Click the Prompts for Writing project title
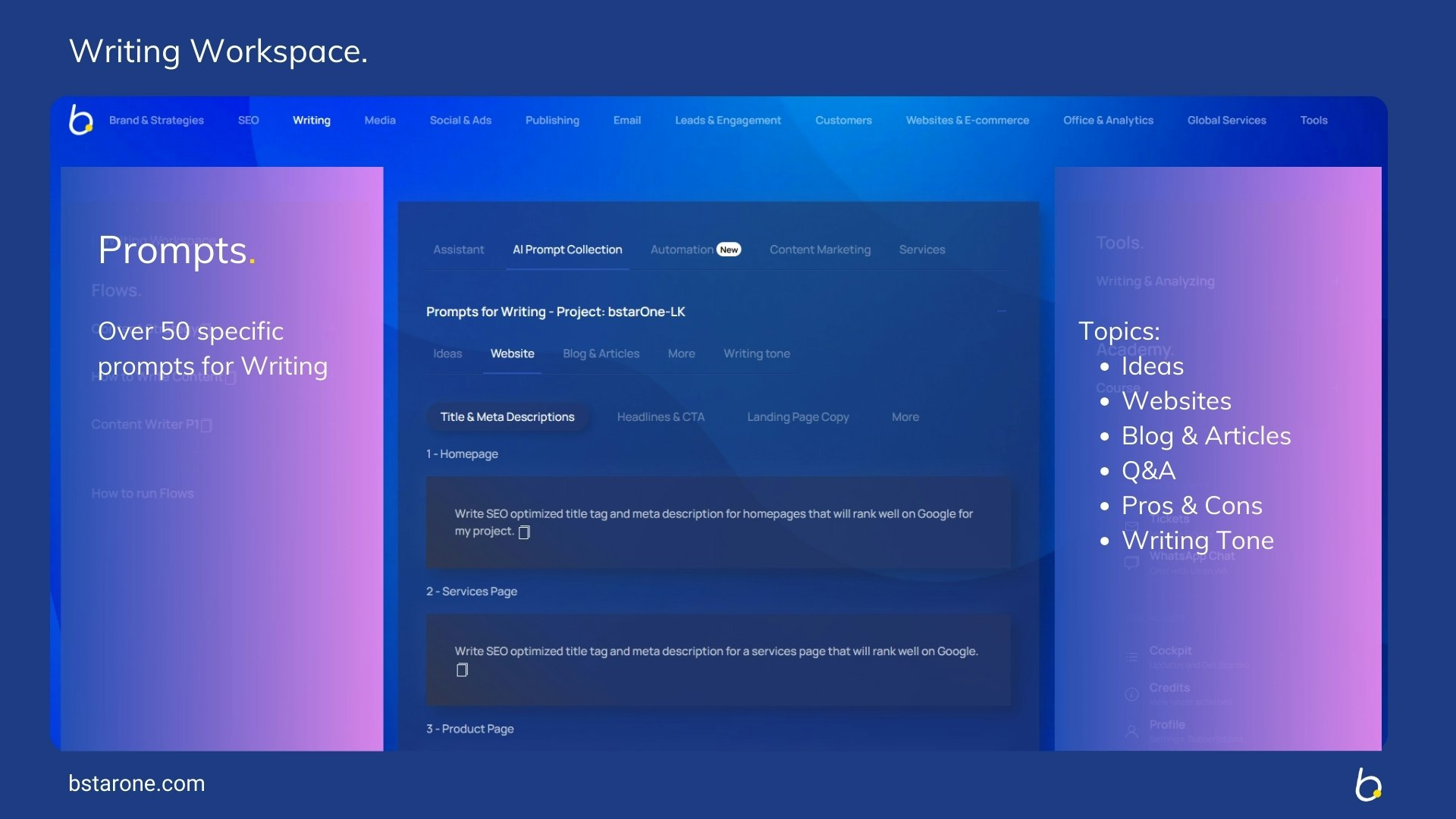Screen dimensions: 1456x819 coord(555,312)
